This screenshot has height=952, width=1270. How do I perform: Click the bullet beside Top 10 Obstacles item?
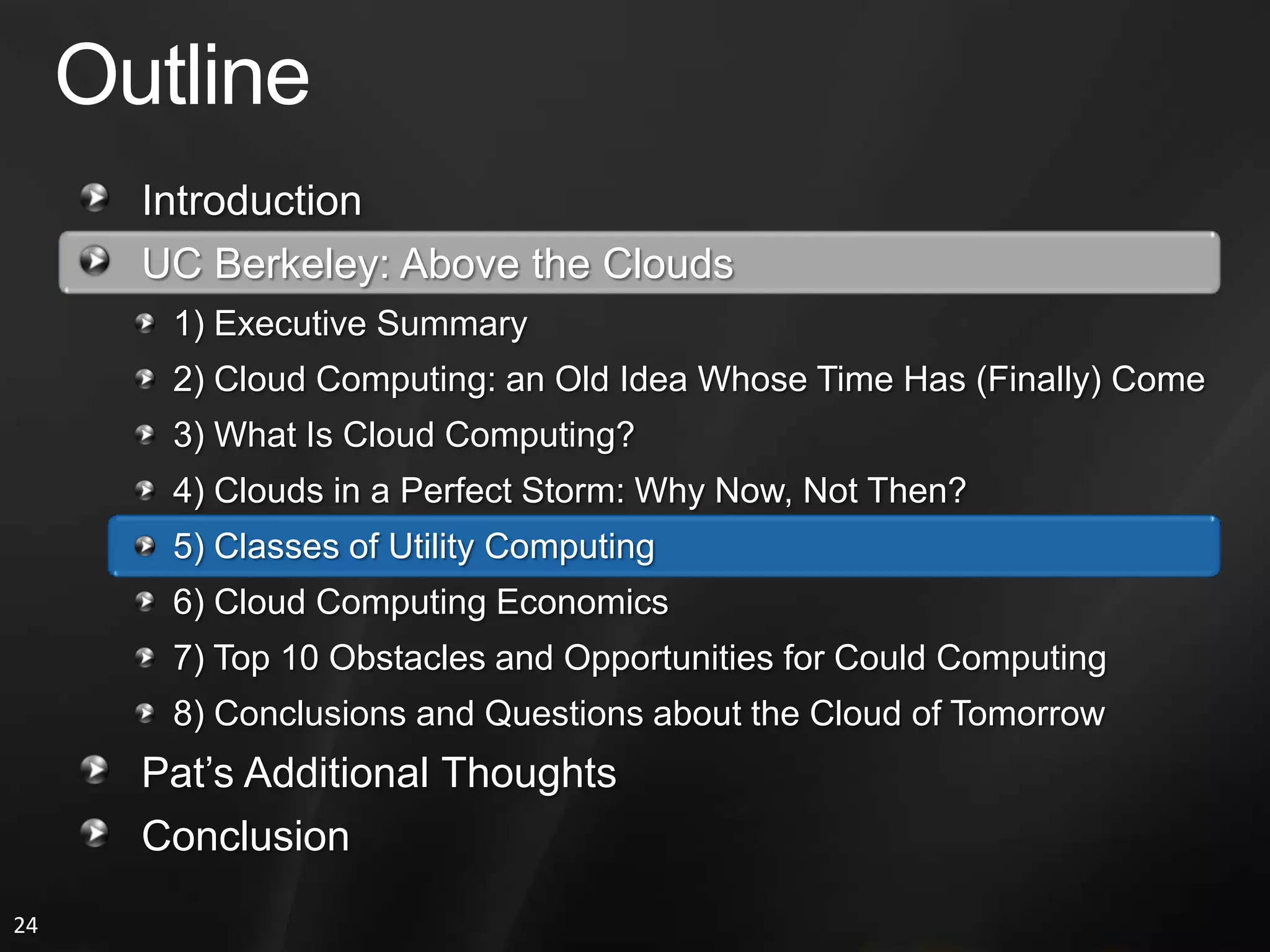pyautogui.click(x=145, y=657)
